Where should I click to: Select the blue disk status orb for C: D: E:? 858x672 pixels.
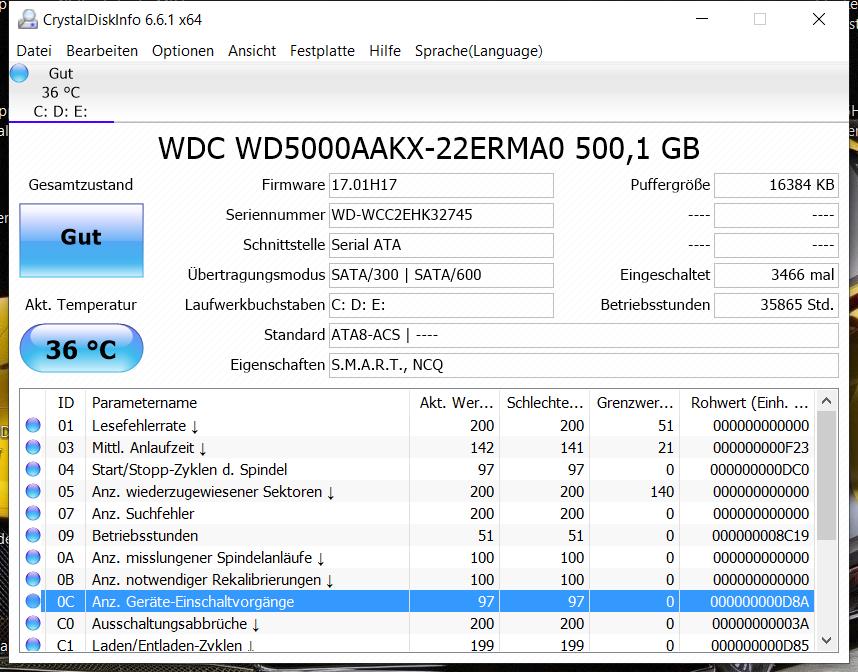coord(20,73)
